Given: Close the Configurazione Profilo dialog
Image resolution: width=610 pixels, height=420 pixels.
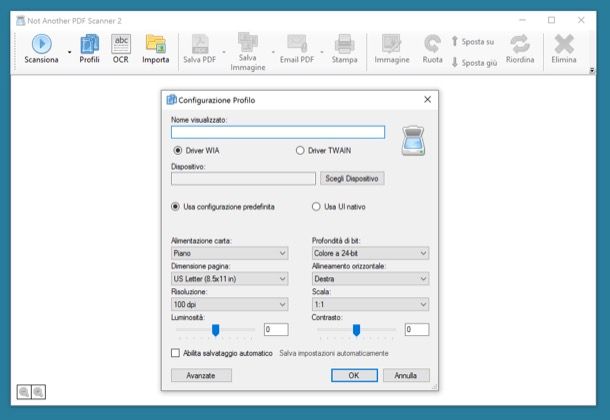Looking at the screenshot, I should tap(428, 100).
